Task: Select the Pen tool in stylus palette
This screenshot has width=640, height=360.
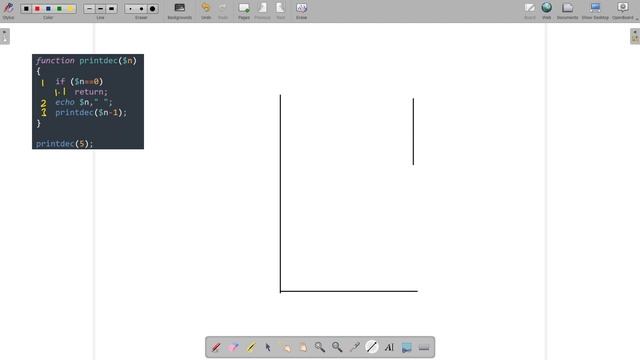Action: tap(216, 347)
